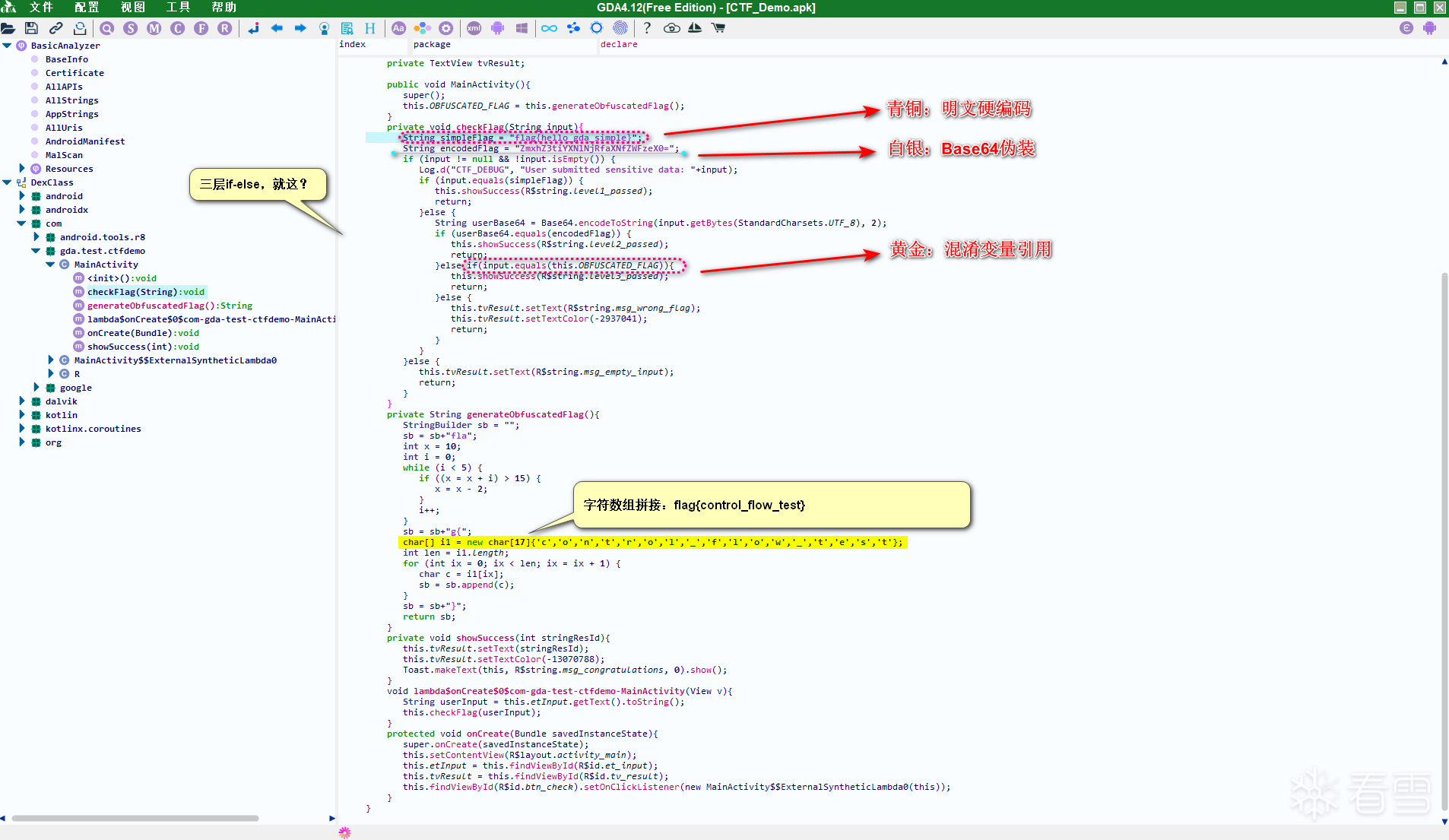Image resolution: width=1449 pixels, height=840 pixels.
Task: Collapse the BasicAnalyzer tree node
Action: click(x=7, y=46)
